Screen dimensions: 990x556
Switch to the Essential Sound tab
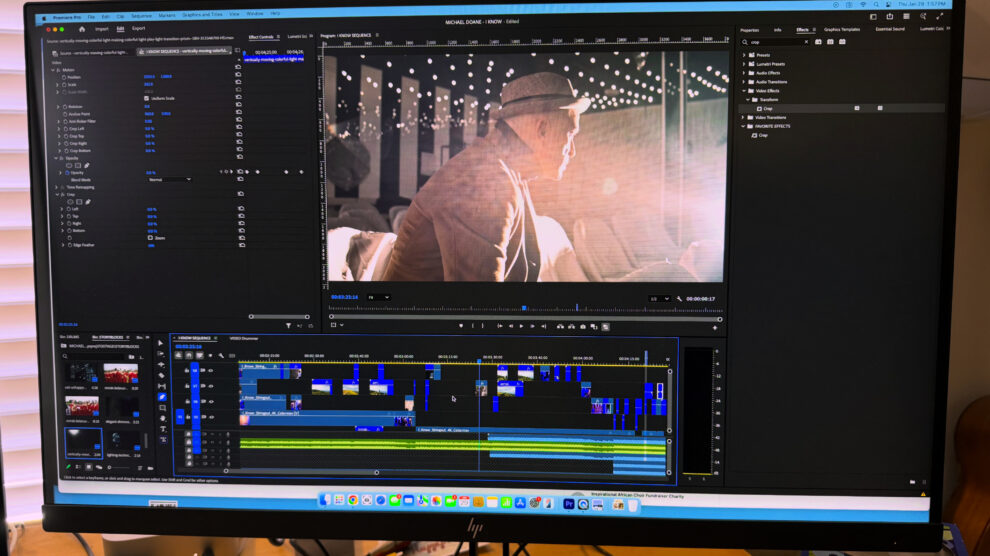click(x=889, y=29)
